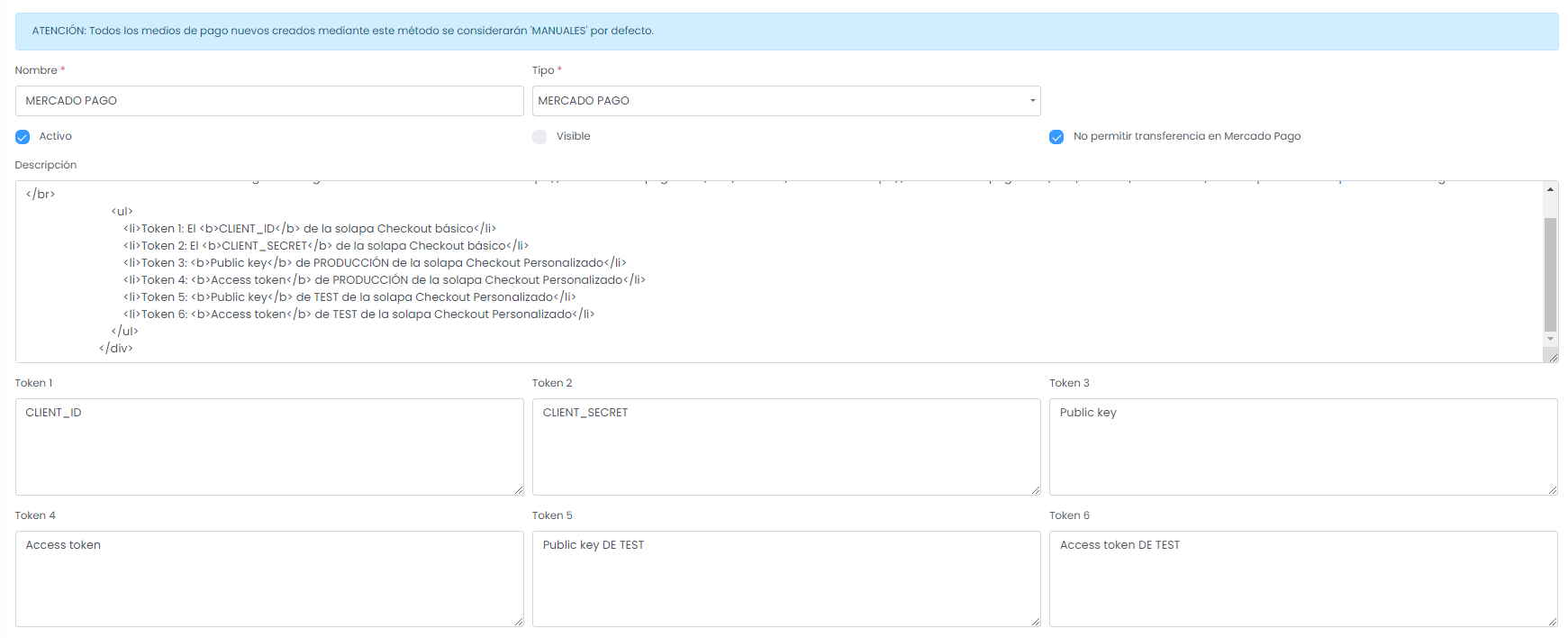Click the Token 2 label

(552, 383)
